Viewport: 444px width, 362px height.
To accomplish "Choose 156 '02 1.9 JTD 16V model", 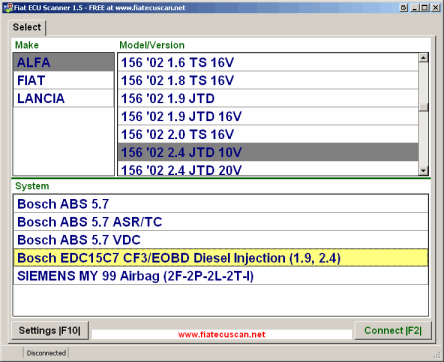I will [268, 116].
